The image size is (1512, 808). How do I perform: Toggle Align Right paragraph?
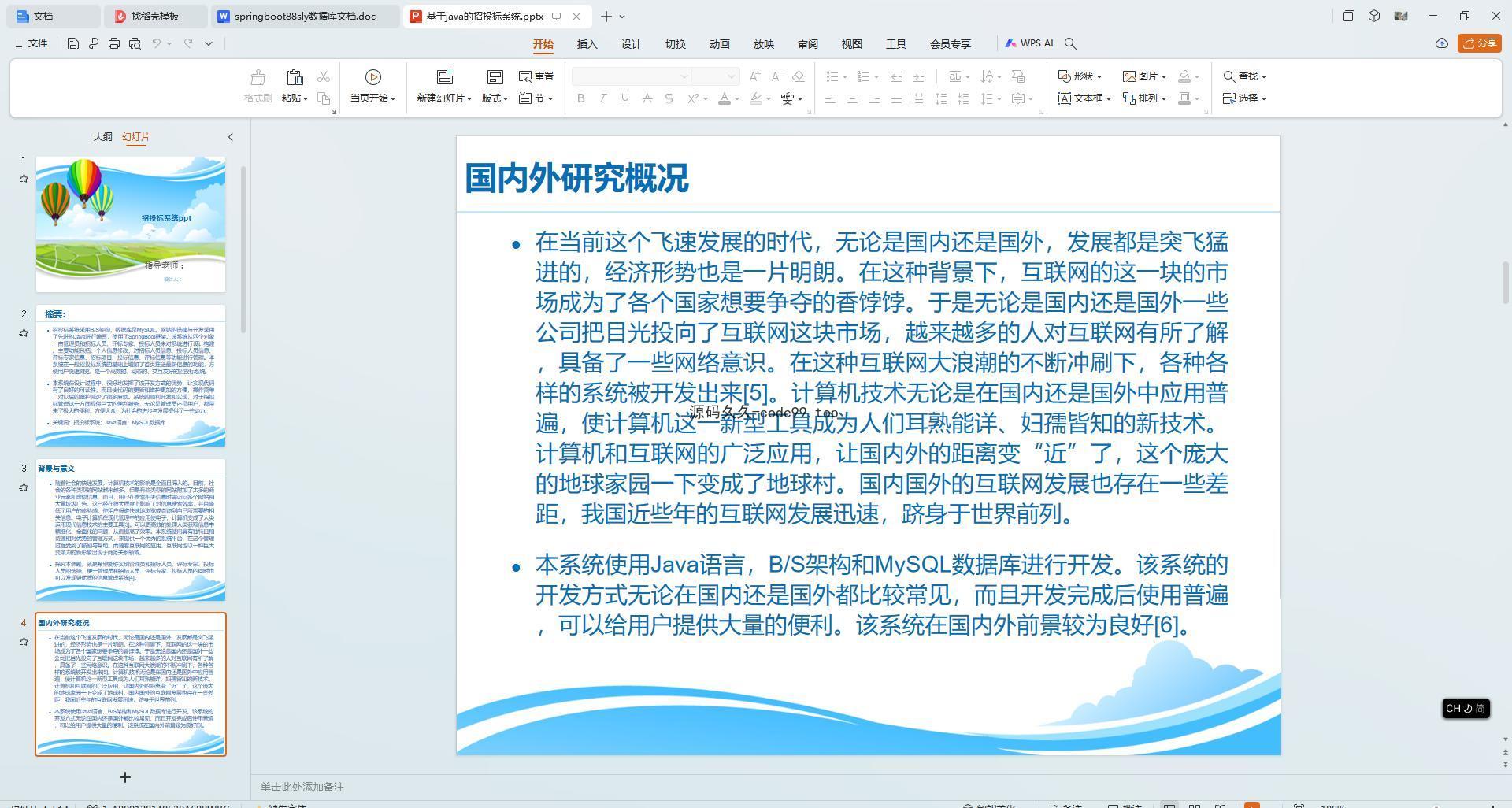[x=874, y=98]
